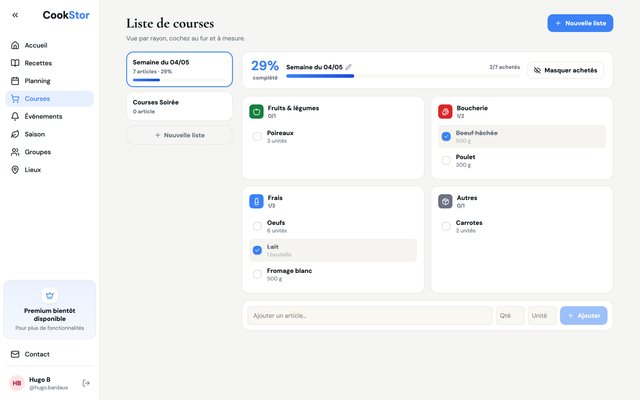The width and height of the screenshot is (640, 400).
Task: Click the Premium bientôt disponible card
Action: pos(50,309)
